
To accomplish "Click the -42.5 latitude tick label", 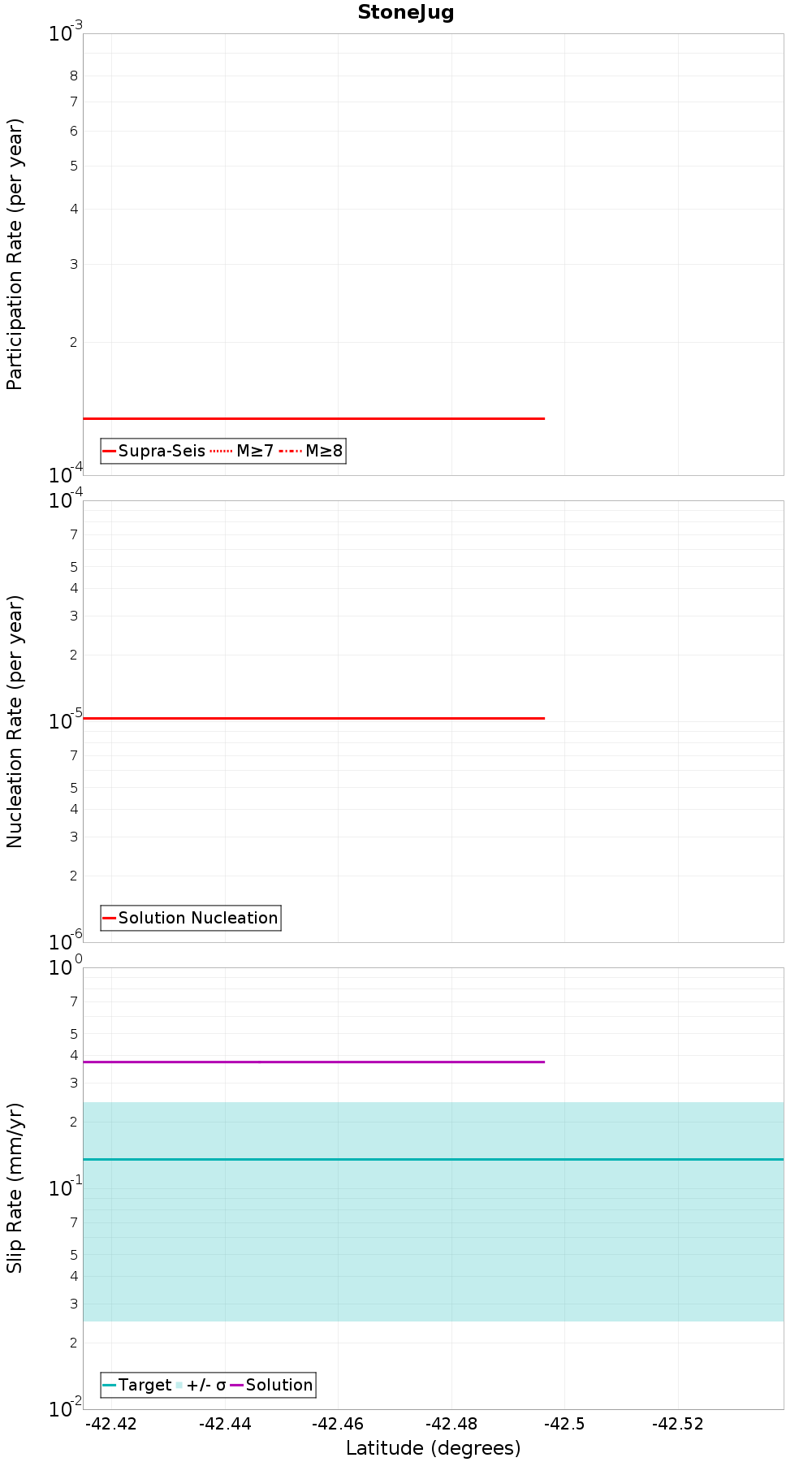I will tap(564, 1424).
